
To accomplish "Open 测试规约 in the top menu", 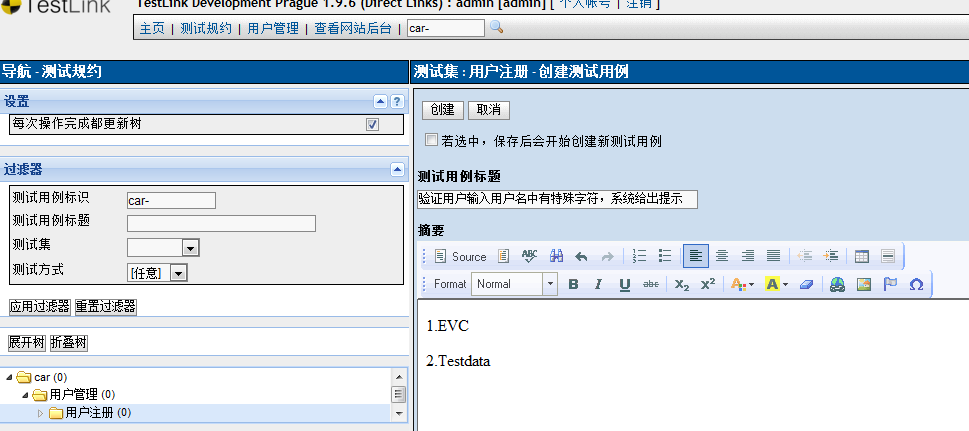I will 206,28.
